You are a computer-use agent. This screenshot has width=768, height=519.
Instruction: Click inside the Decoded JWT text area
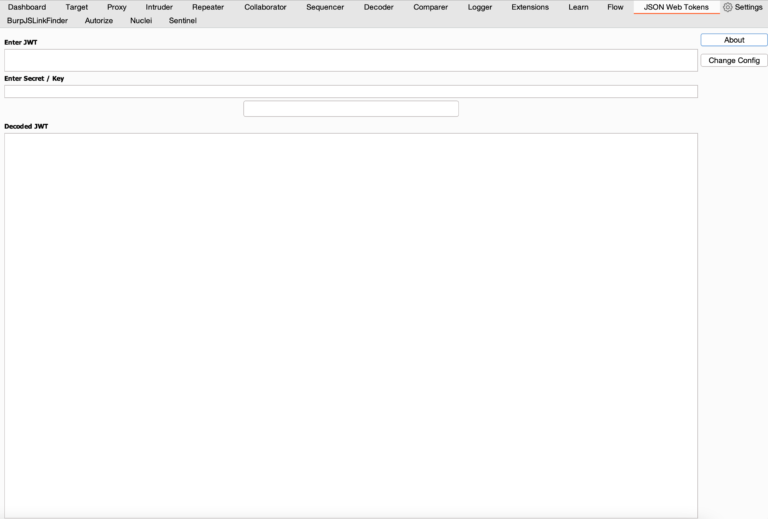point(350,320)
